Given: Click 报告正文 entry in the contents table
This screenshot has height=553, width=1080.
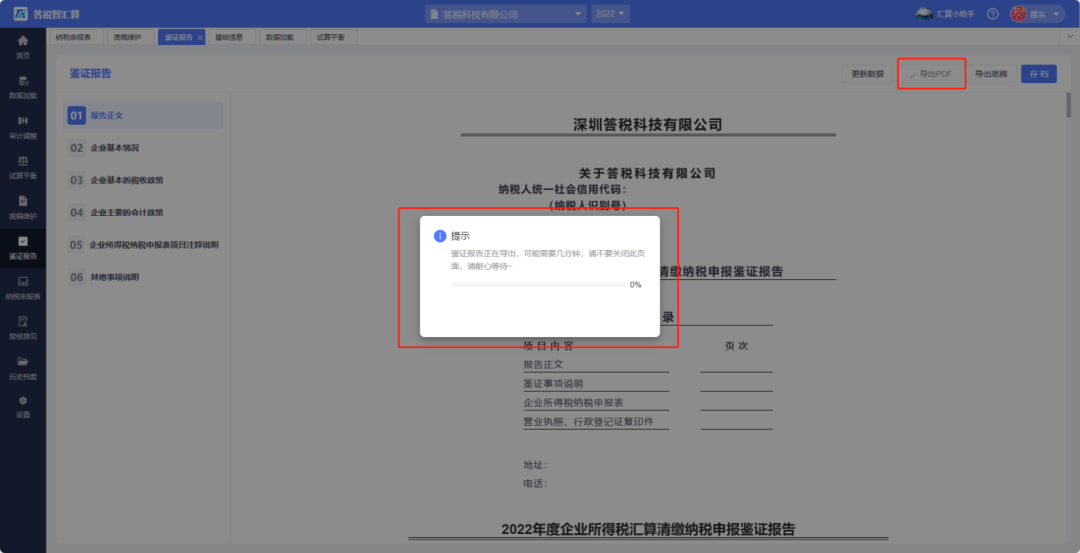Looking at the screenshot, I should click(543, 364).
